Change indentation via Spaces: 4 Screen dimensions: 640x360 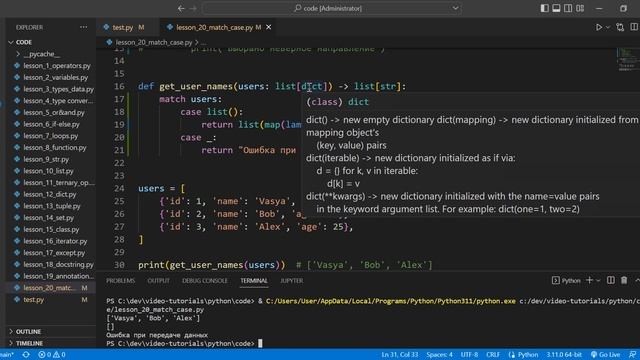pos(440,355)
